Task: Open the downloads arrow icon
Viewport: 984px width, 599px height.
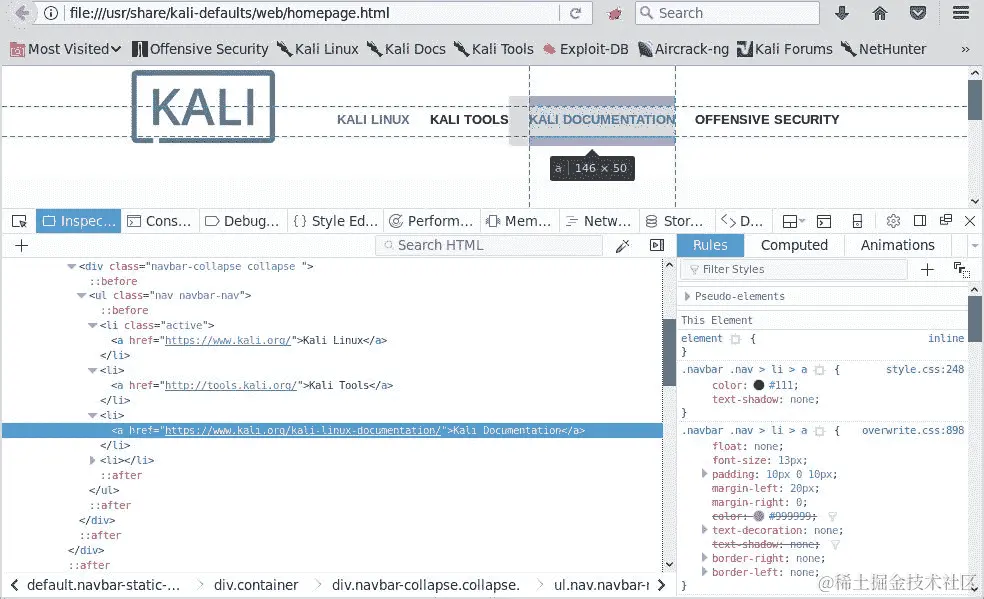Action: pyautogui.click(x=842, y=13)
